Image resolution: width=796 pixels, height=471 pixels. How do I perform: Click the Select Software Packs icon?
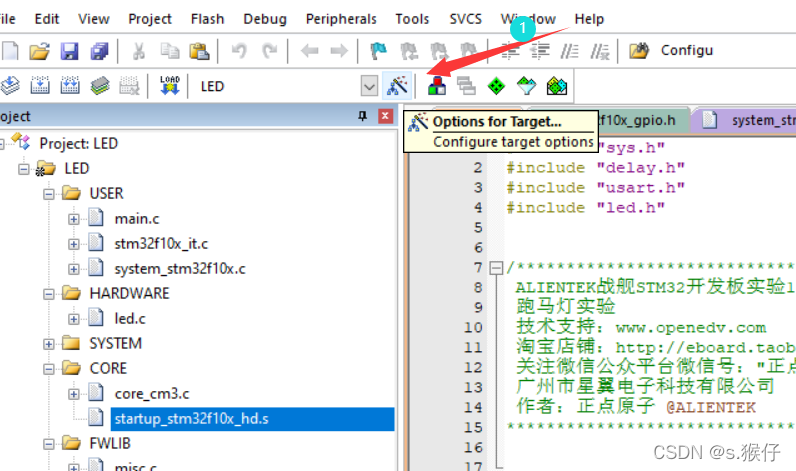tap(526, 86)
